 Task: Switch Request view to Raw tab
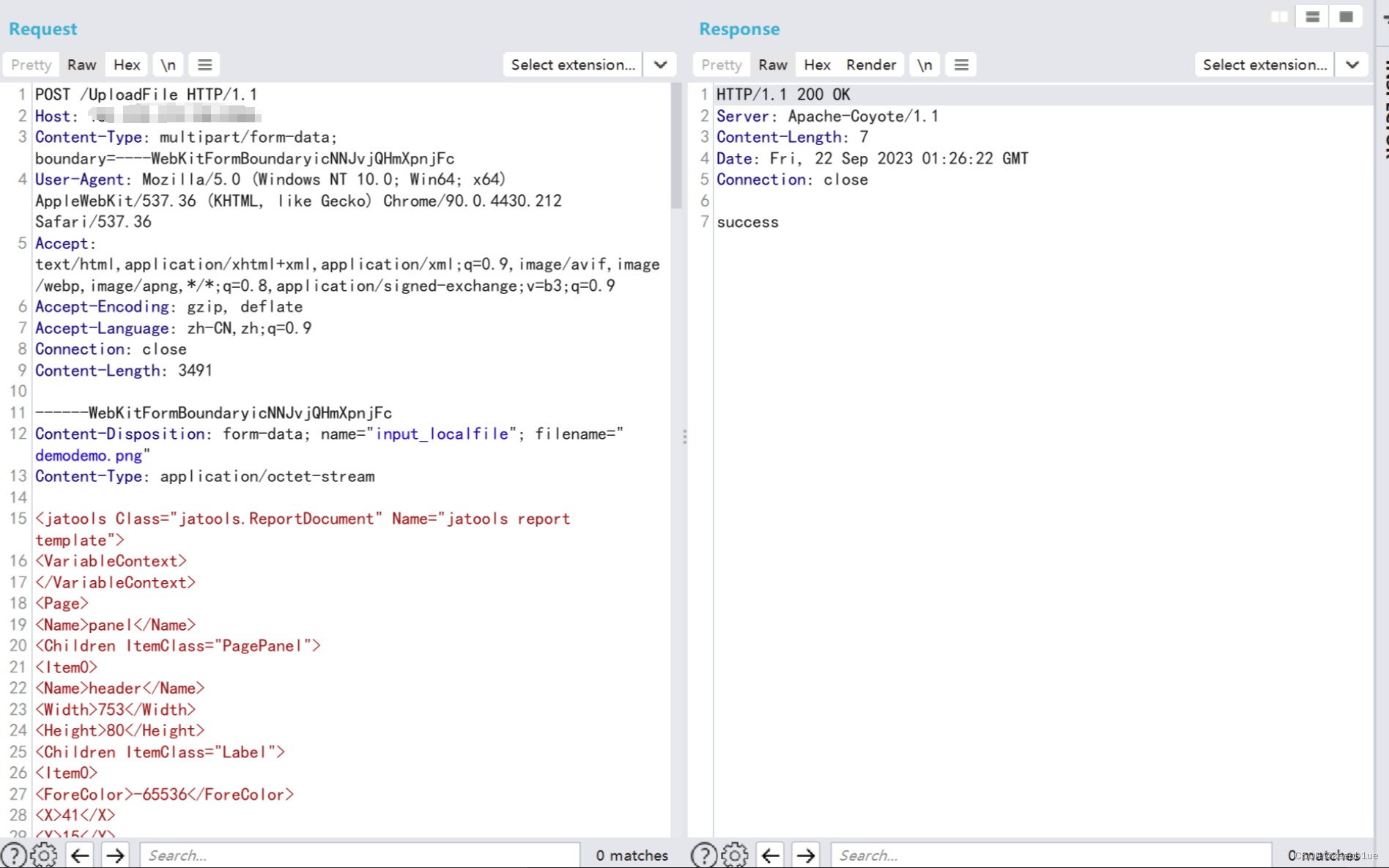(82, 64)
